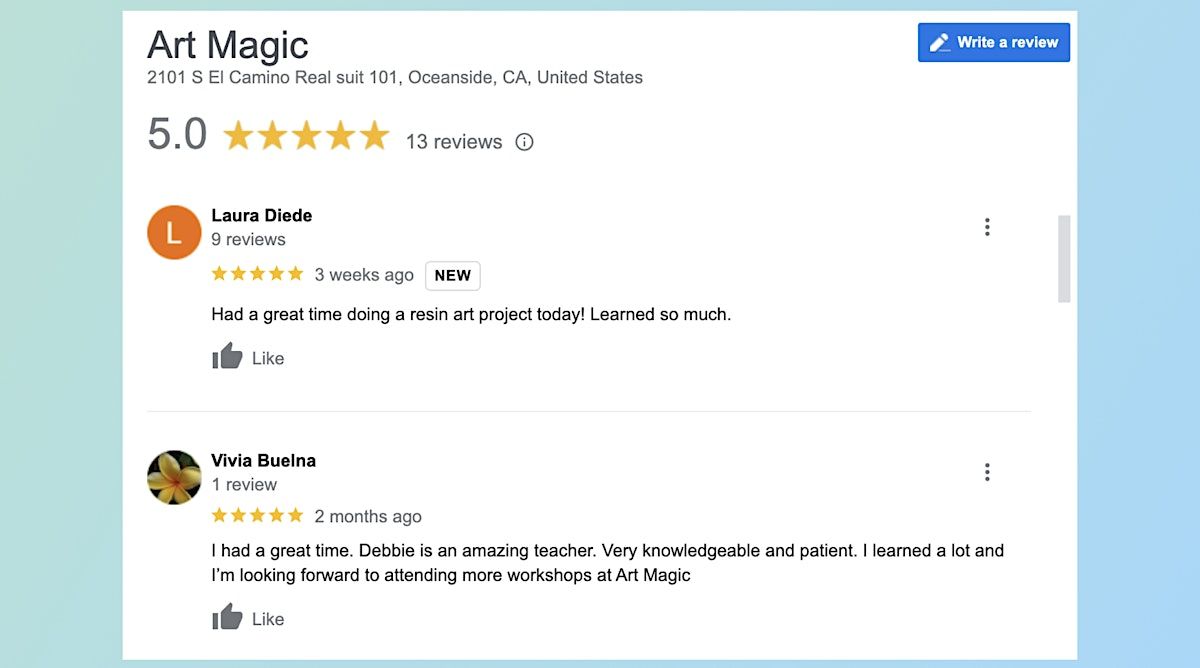Click the five gold stars on Laura's review
Screen dimensions: 1200x668
coord(257,274)
